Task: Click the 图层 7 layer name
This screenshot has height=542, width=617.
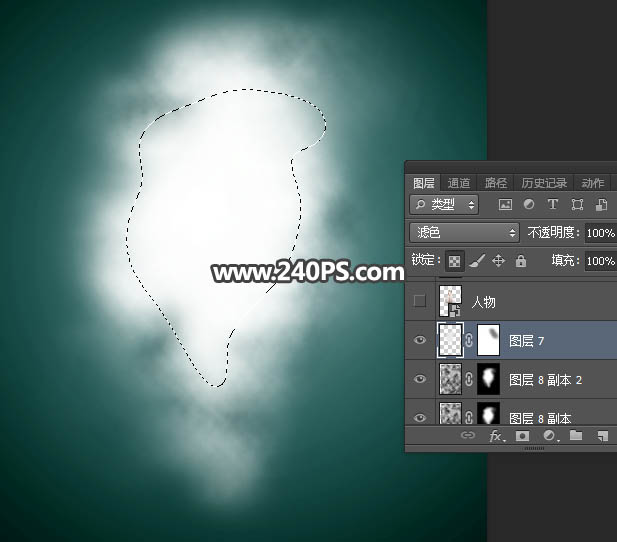Action: 526,341
